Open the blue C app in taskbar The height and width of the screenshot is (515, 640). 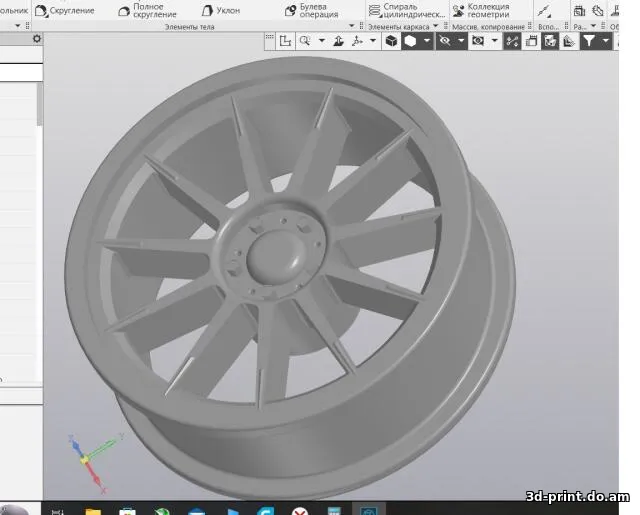[266, 511]
